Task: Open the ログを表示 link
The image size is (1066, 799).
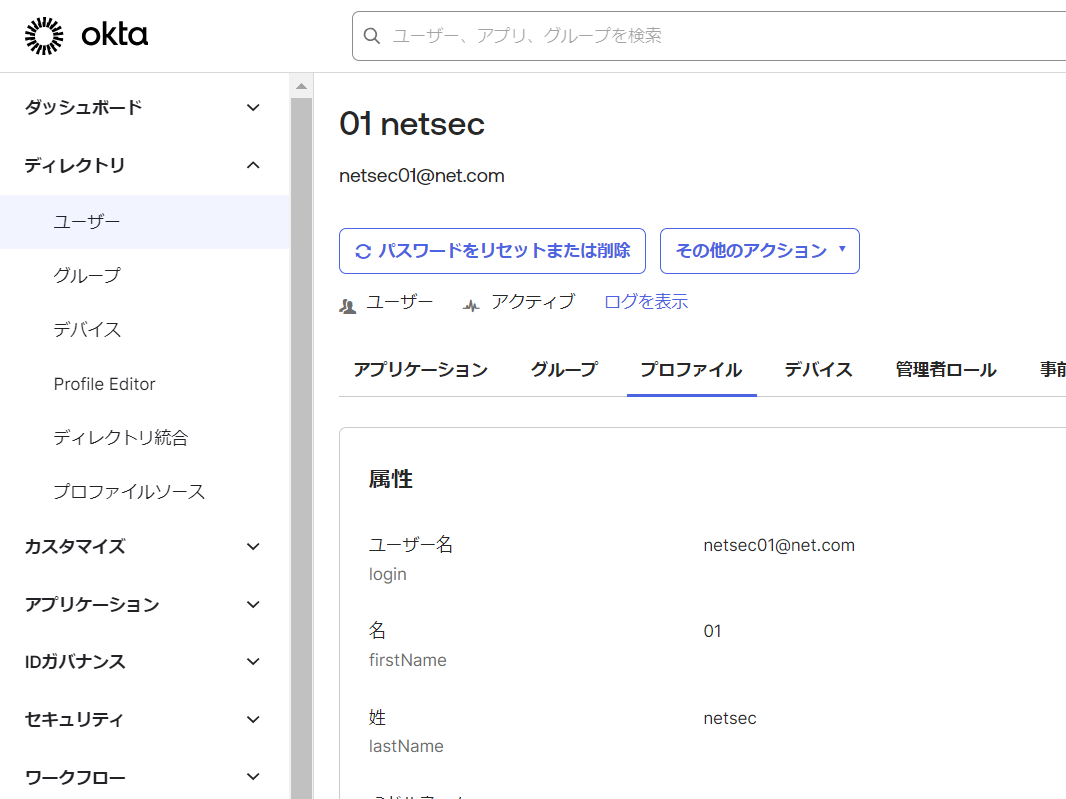Action: pyautogui.click(x=646, y=301)
